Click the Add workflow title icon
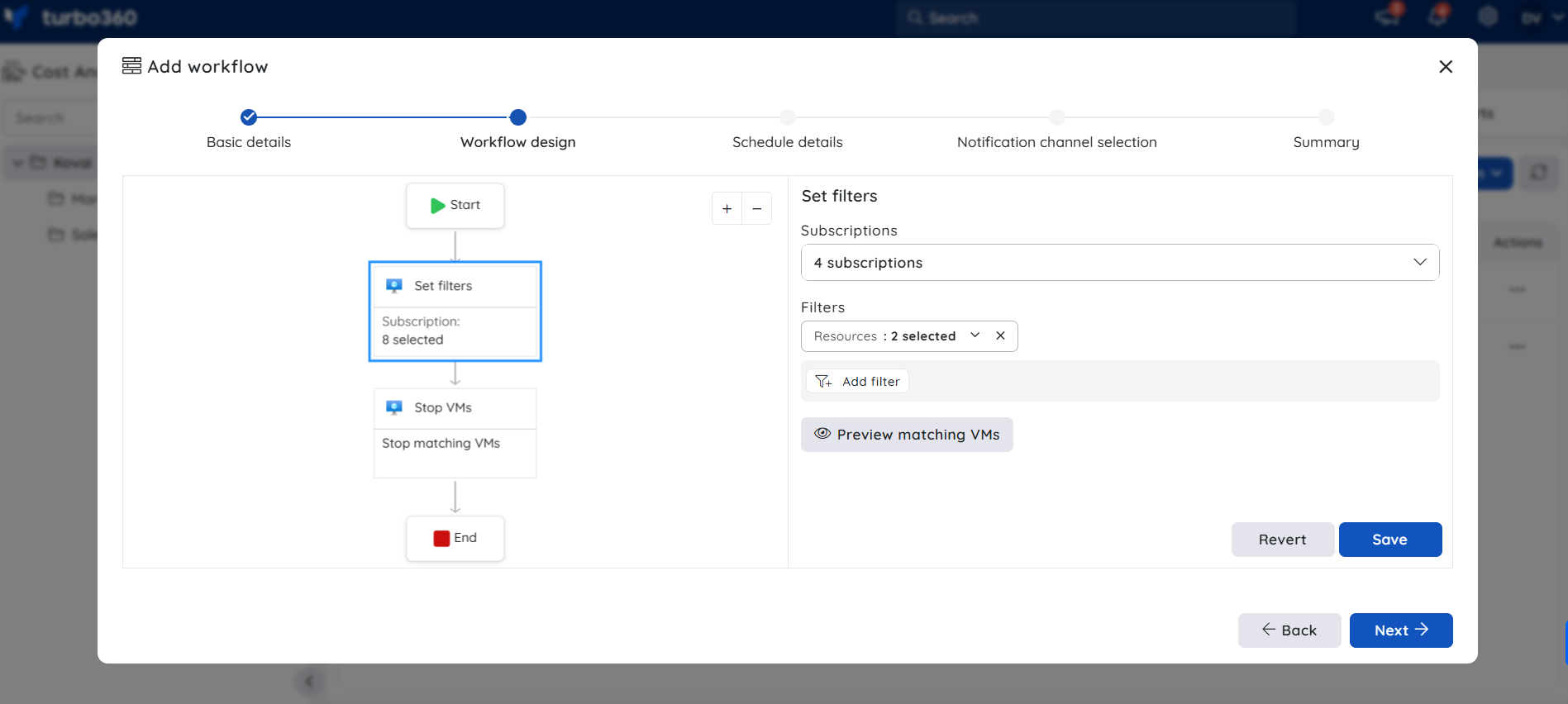 [131, 66]
